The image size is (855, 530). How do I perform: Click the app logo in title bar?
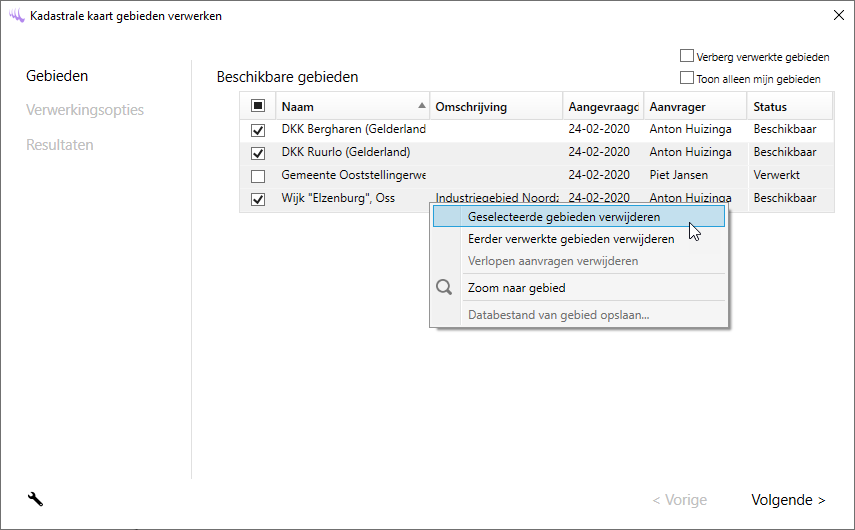pos(15,15)
